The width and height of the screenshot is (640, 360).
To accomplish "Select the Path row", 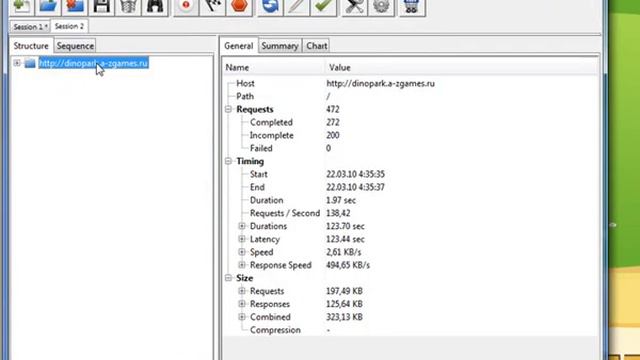I will 410,96.
